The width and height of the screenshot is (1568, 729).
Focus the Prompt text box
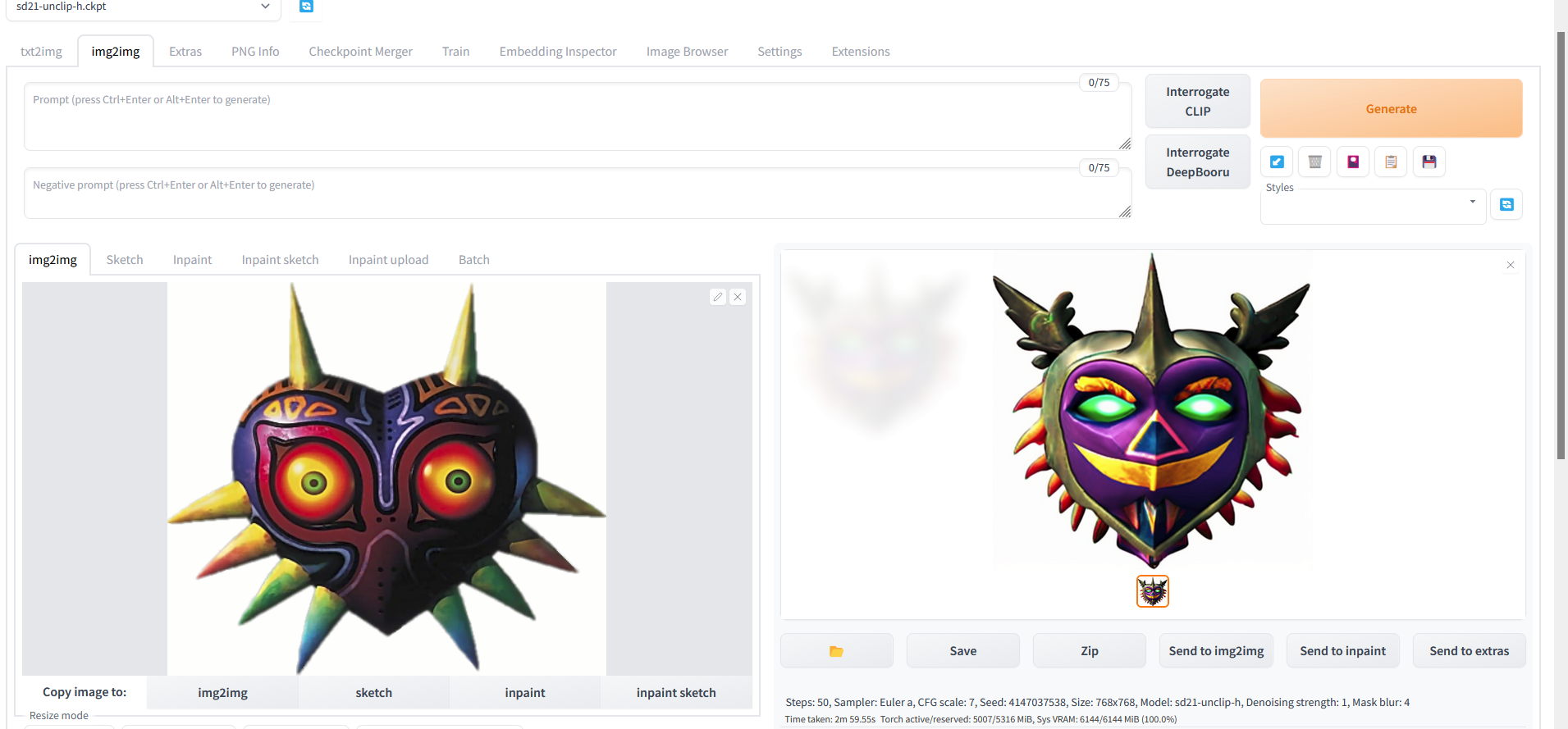[578, 116]
